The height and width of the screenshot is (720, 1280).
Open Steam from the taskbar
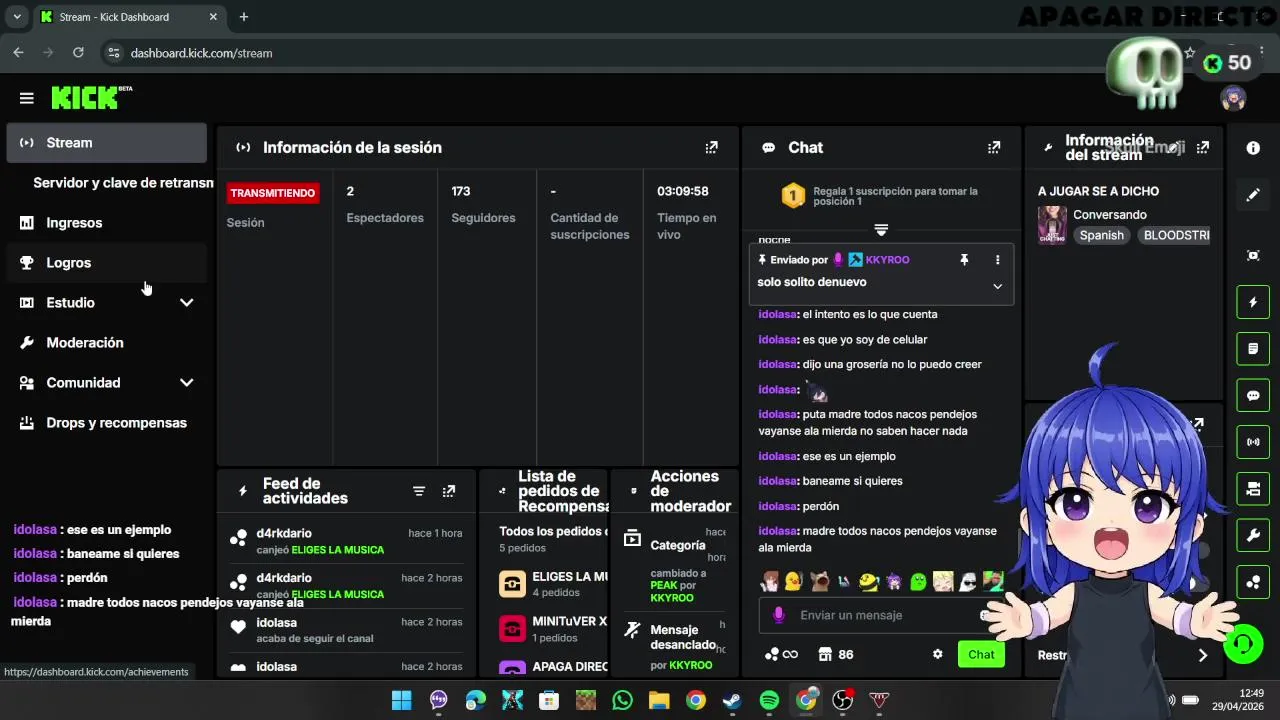click(732, 700)
